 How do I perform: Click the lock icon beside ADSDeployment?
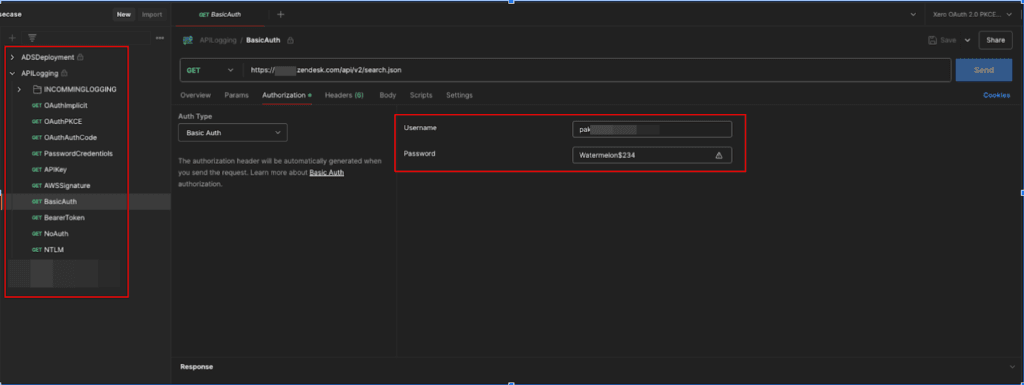[x=80, y=57]
